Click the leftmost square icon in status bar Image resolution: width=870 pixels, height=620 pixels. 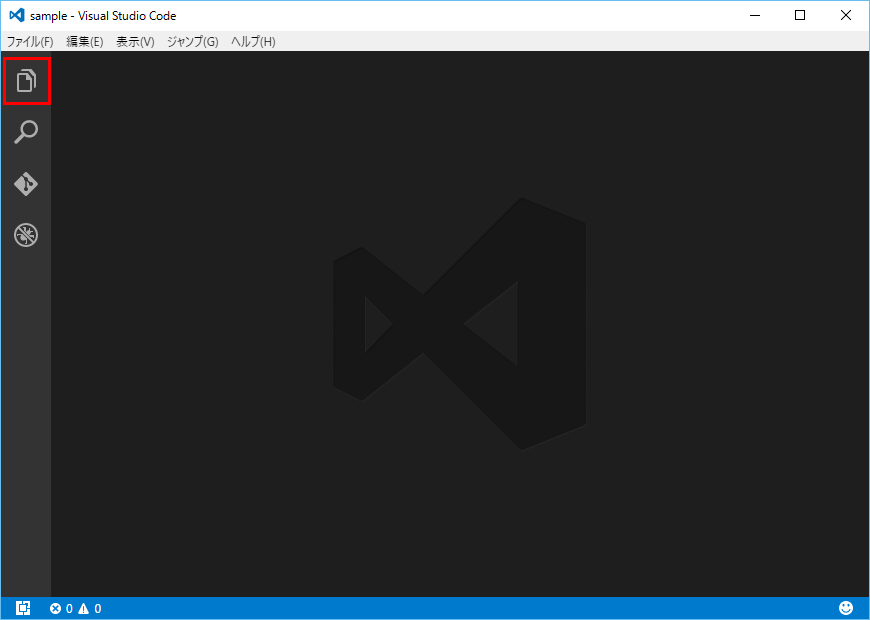pyautogui.click(x=24, y=608)
